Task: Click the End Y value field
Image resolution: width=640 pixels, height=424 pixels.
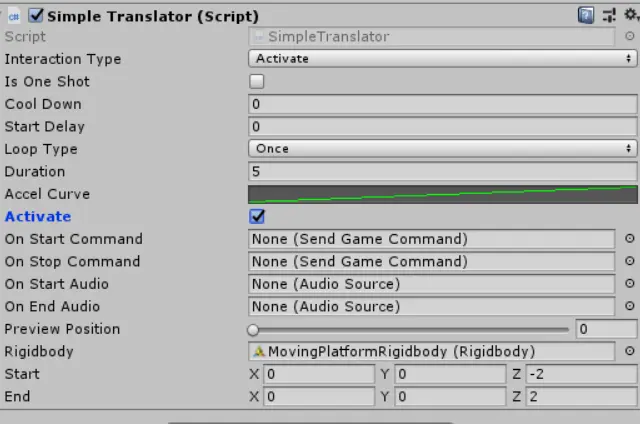Action: pos(450,396)
